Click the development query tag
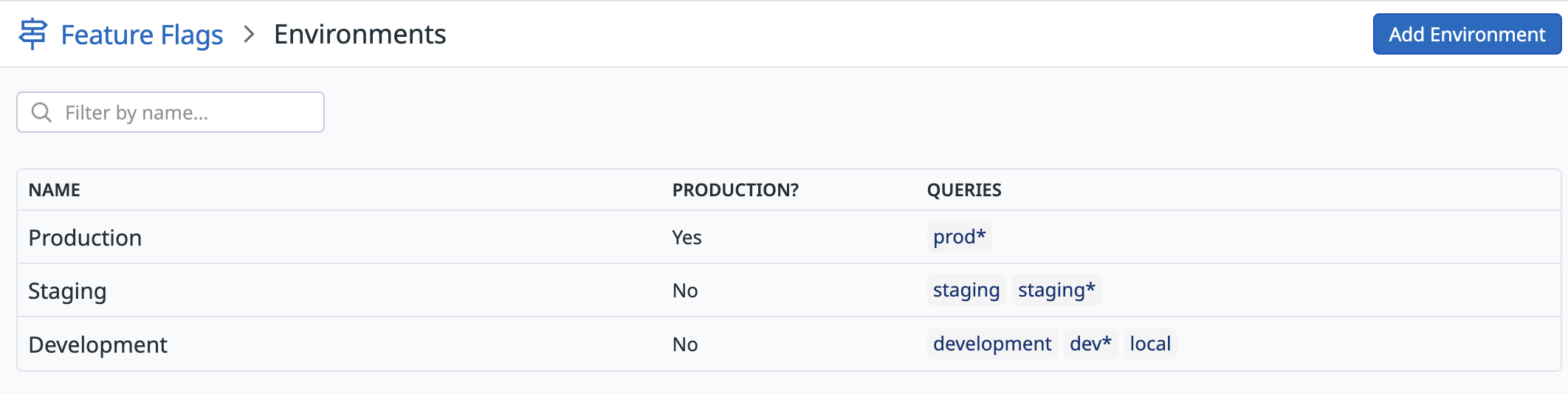The width and height of the screenshot is (1568, 394). pyautogui.click(x=992, y=344)
